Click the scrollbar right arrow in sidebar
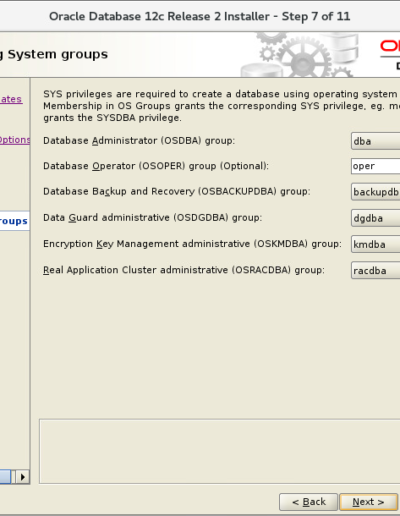Screen dimensions: 400x516 coord(23,477)
